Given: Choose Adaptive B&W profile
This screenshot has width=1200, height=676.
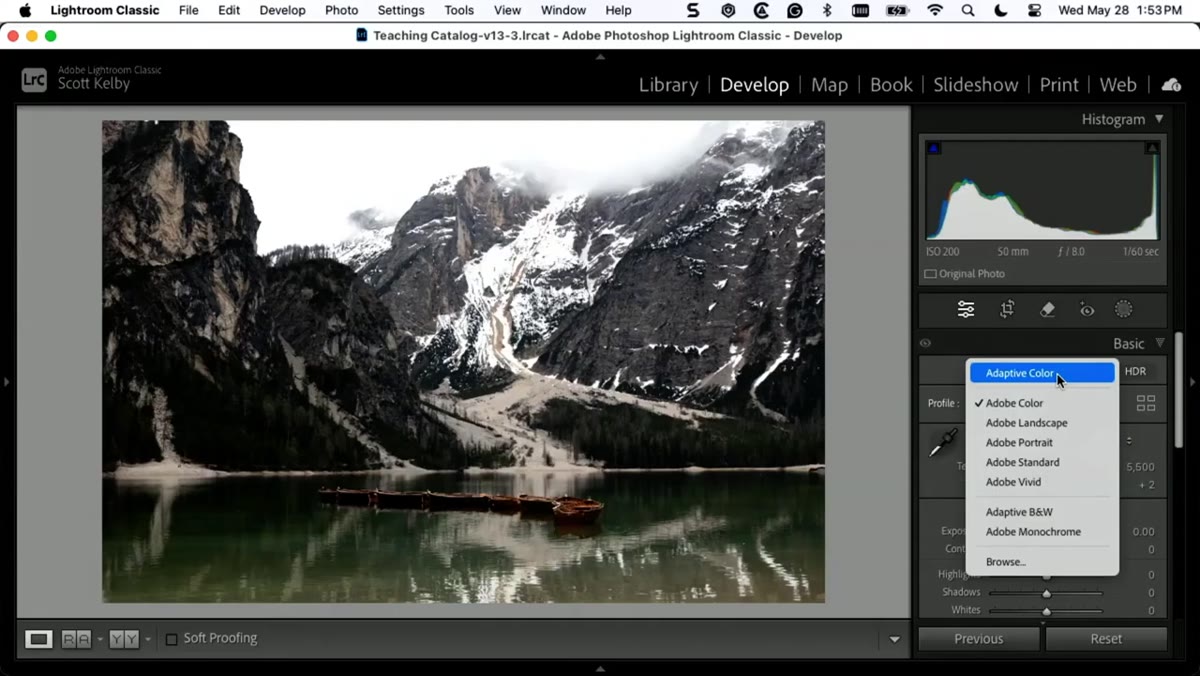Looking at the screenshot, I should (x=1042, y=512).
